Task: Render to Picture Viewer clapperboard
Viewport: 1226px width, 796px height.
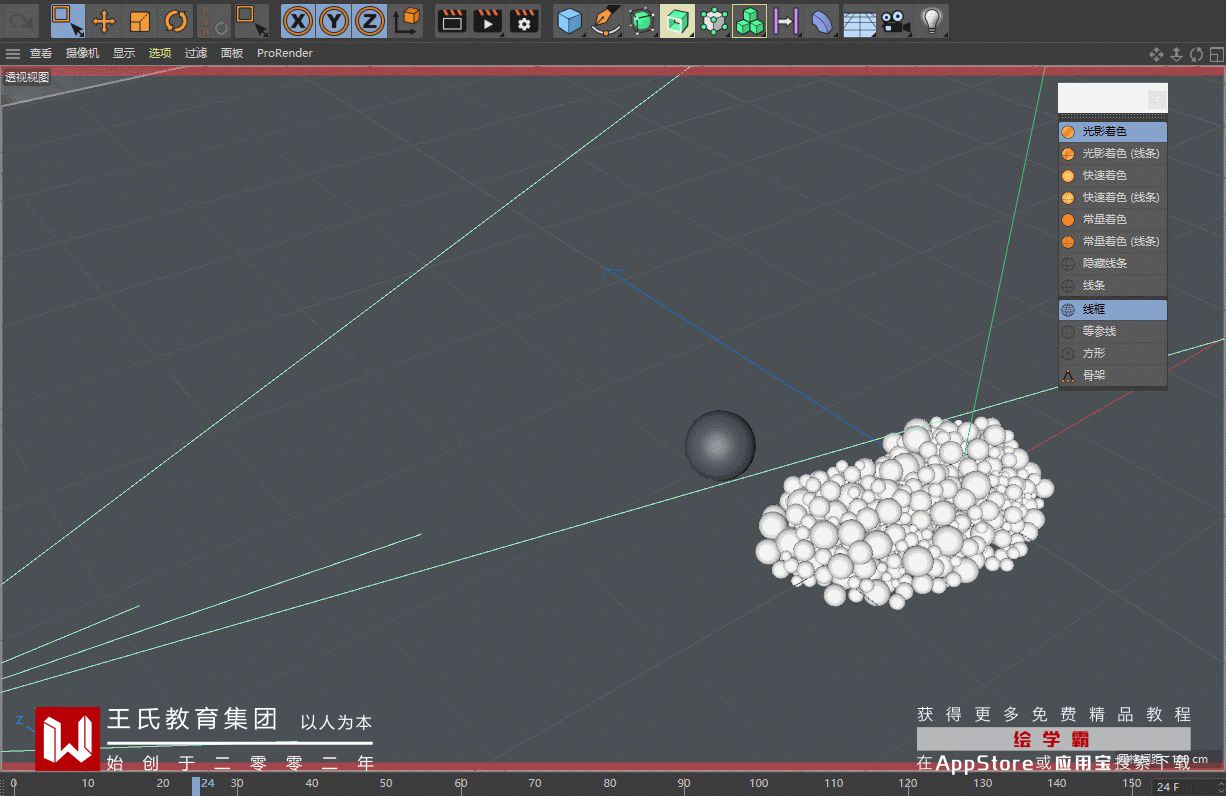Action: point(488,21)
